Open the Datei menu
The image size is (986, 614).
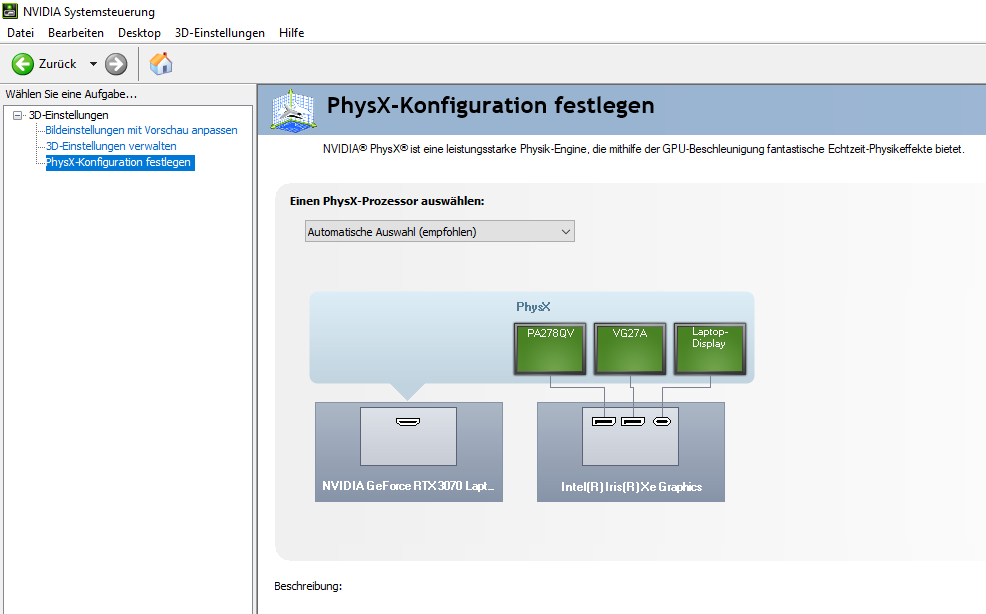tap(21, 33)
